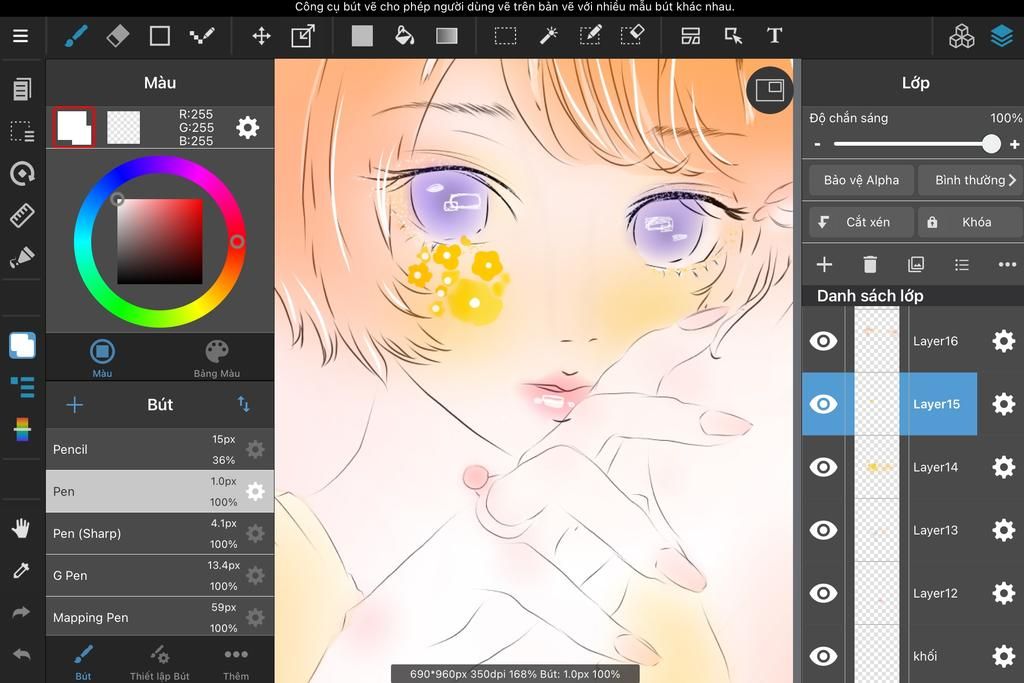Toggle the Khóa lock button
Screen dimensions: 1024x683
[971, 222]
